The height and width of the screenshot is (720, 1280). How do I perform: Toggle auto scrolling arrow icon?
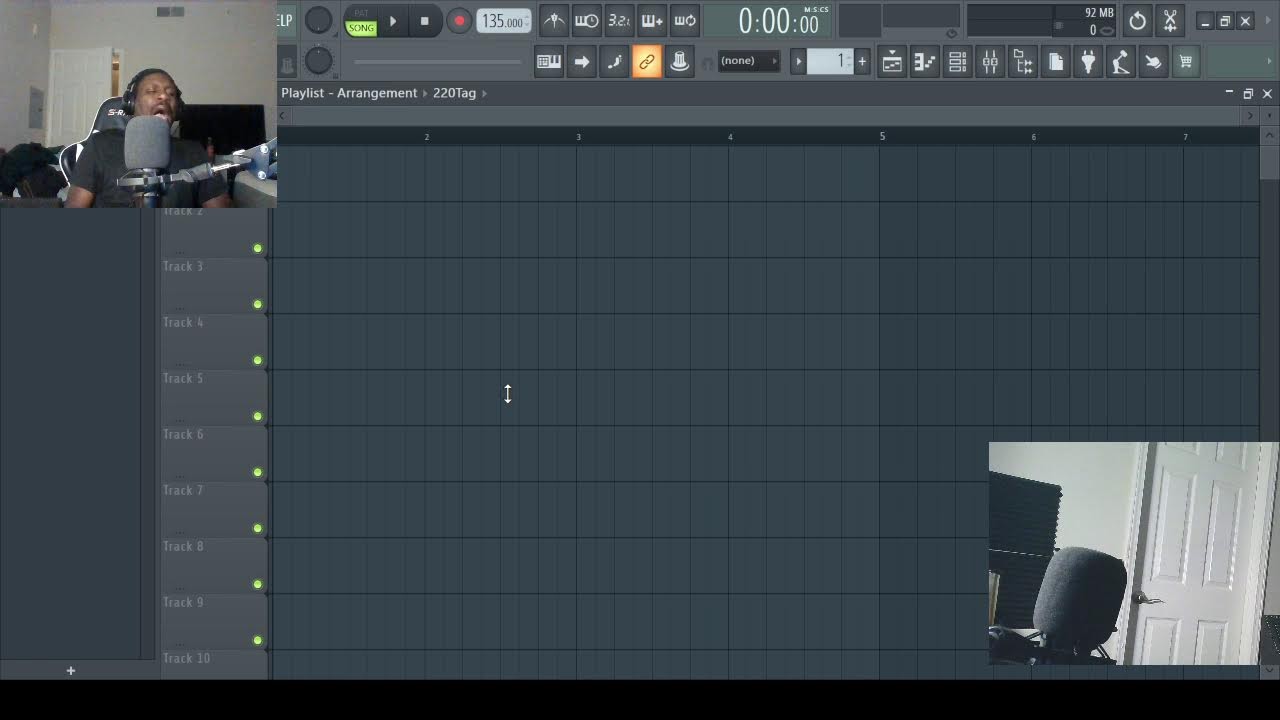tap(581, 61)
